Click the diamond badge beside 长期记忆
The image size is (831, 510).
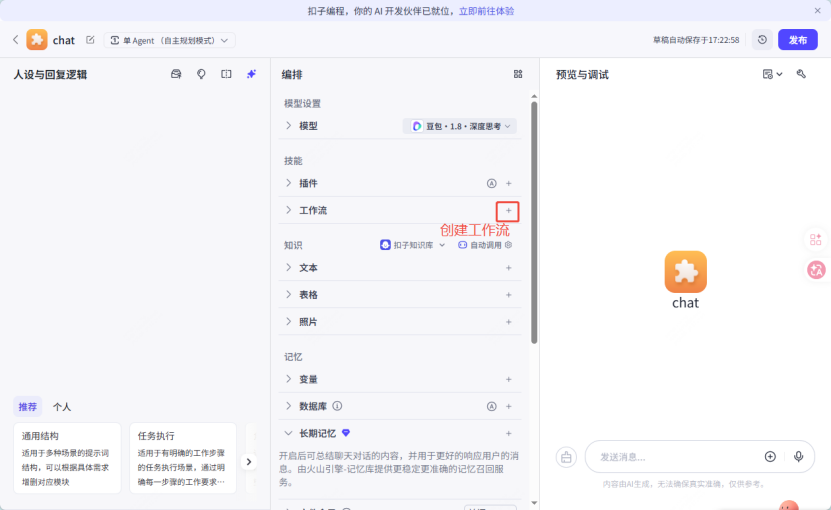[x=346, y=433]
